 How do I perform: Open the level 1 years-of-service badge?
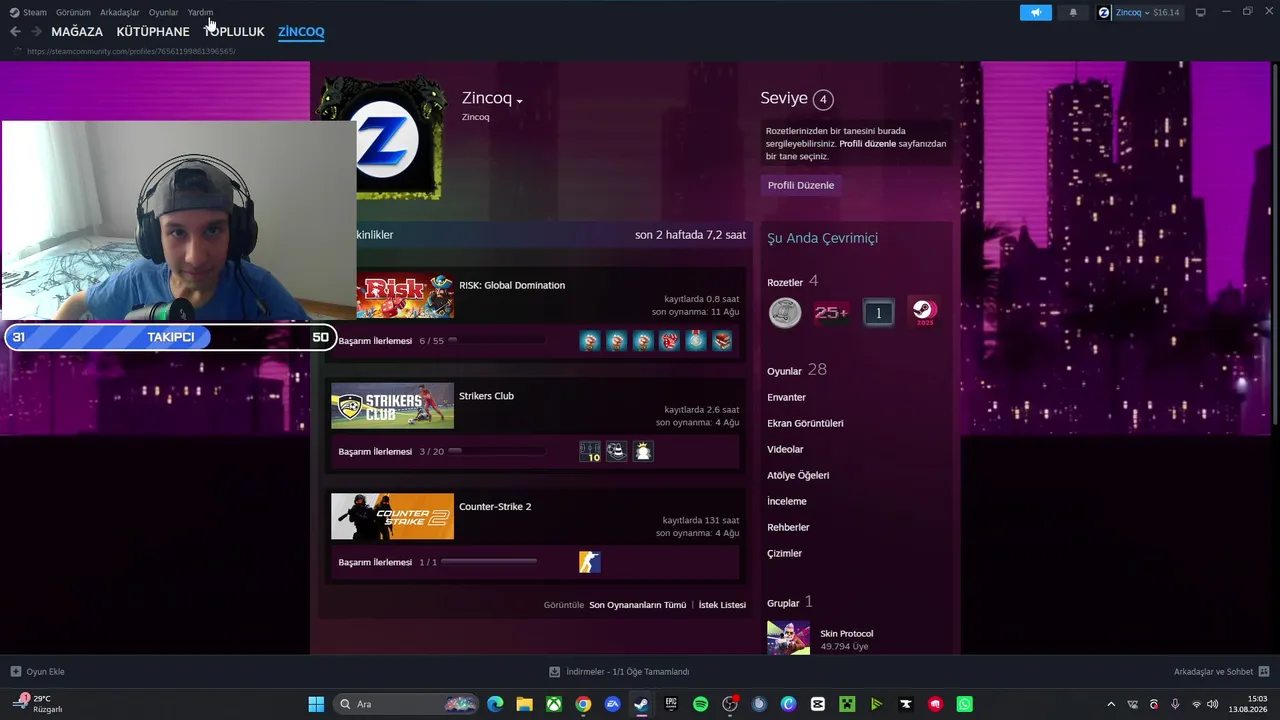click(x=878, y=313)
